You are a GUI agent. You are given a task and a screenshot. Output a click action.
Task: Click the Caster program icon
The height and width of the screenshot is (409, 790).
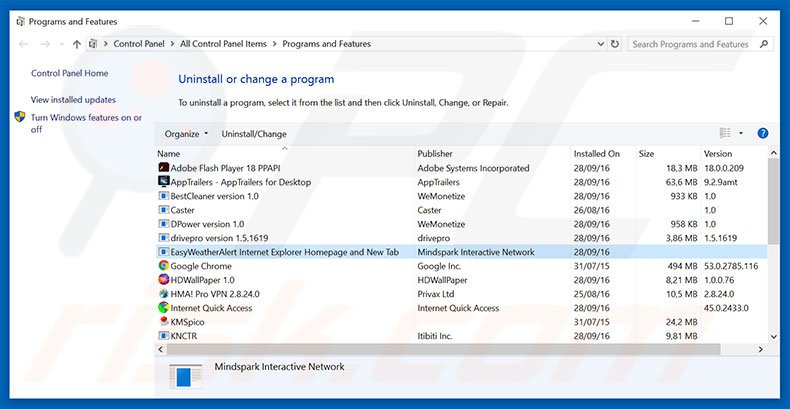pos(163,210)
